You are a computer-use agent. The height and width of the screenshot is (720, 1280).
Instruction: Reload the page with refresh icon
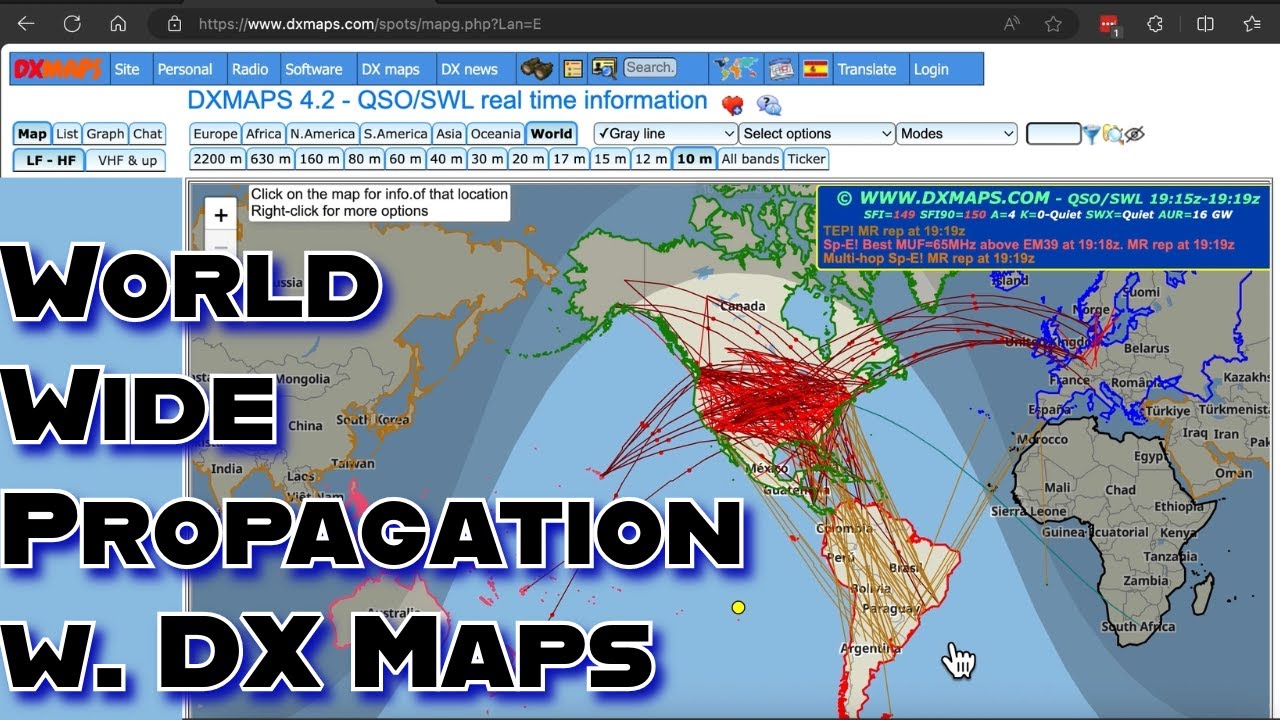click(x=72, y=24)
